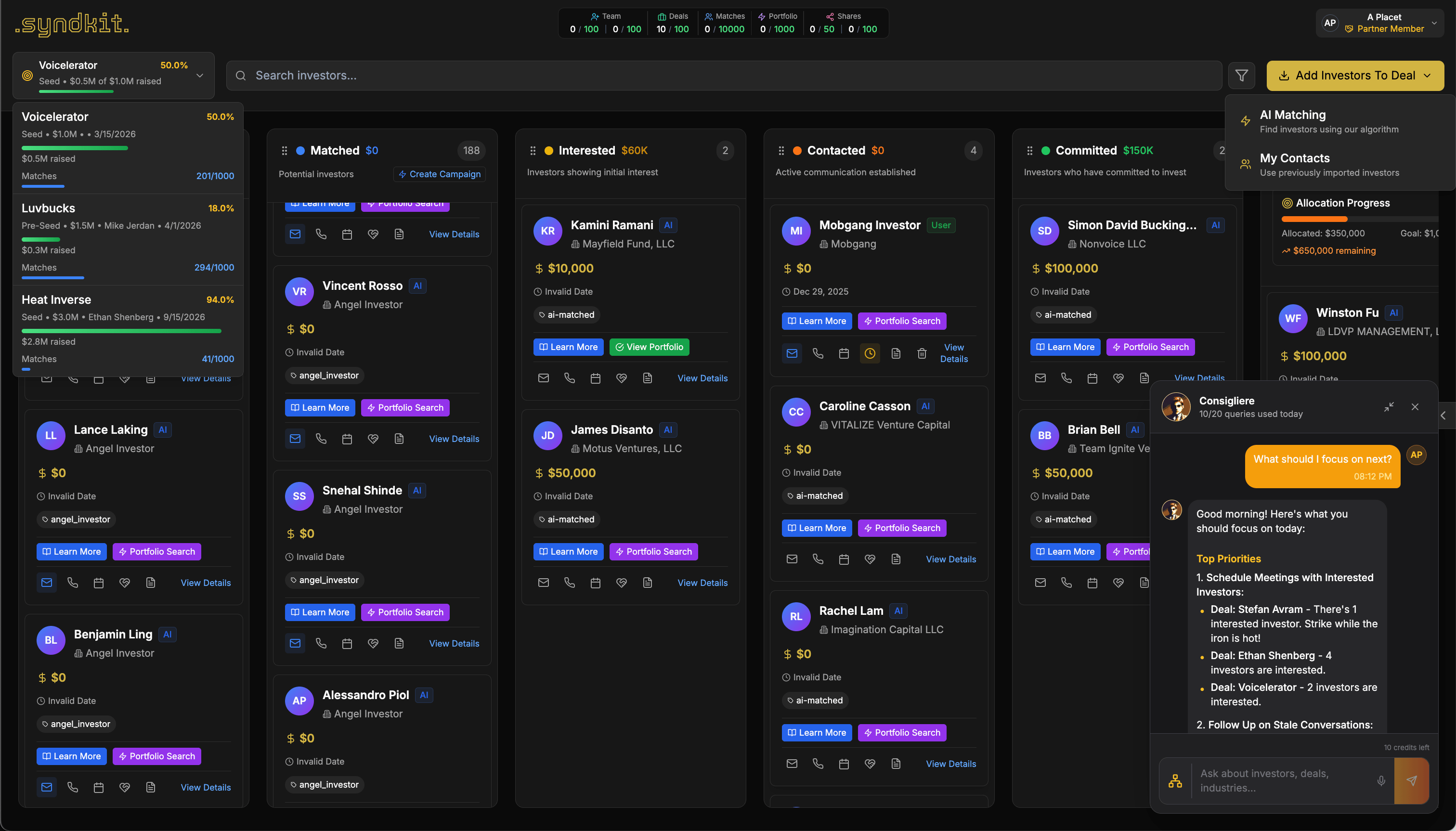Click Vincent Rosso's VR avatar
The width and height of the screenshot is (1456, 831).
tap(299, 291)
